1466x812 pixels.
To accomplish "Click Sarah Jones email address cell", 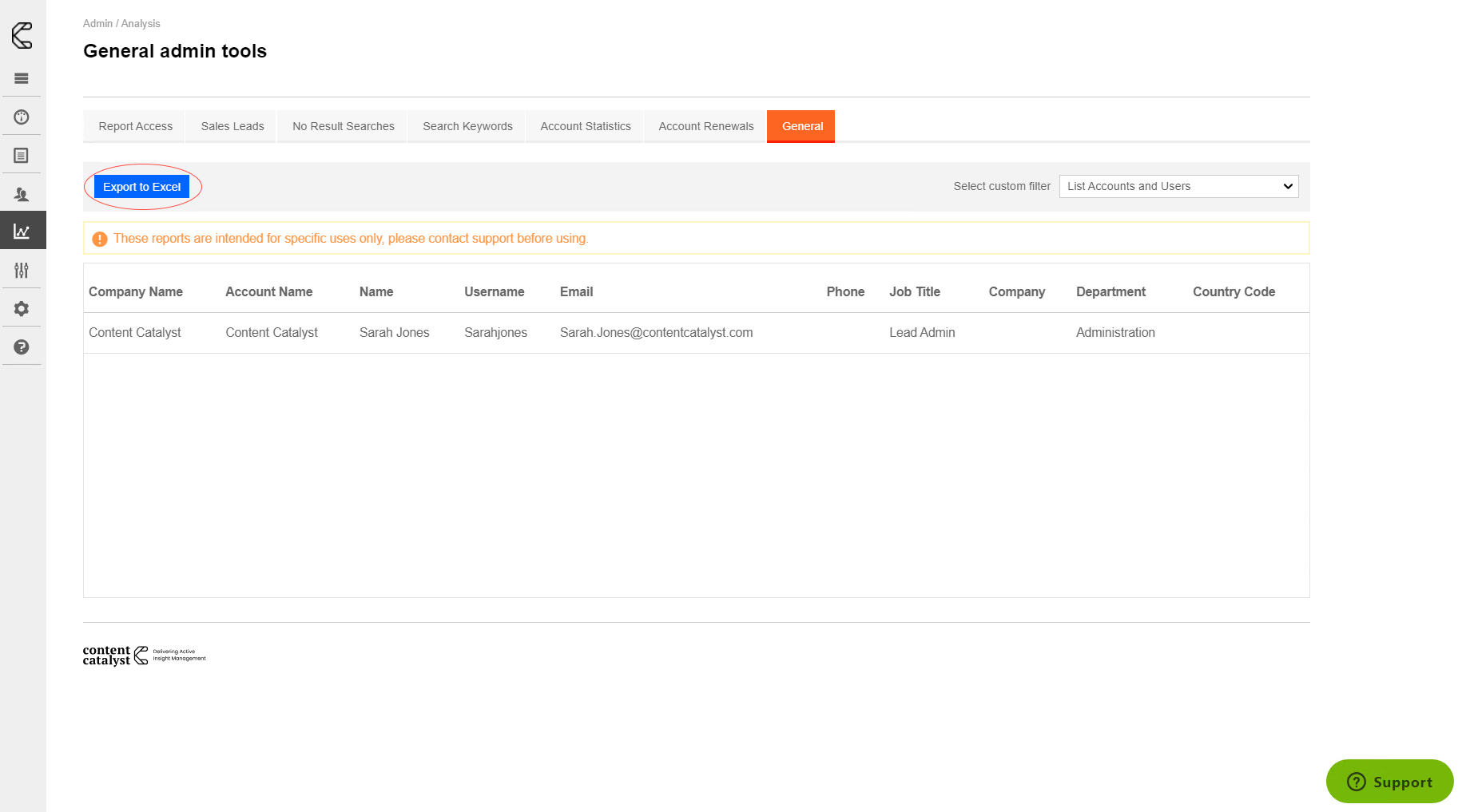I will pyautogui.click(x=656, y=333).
